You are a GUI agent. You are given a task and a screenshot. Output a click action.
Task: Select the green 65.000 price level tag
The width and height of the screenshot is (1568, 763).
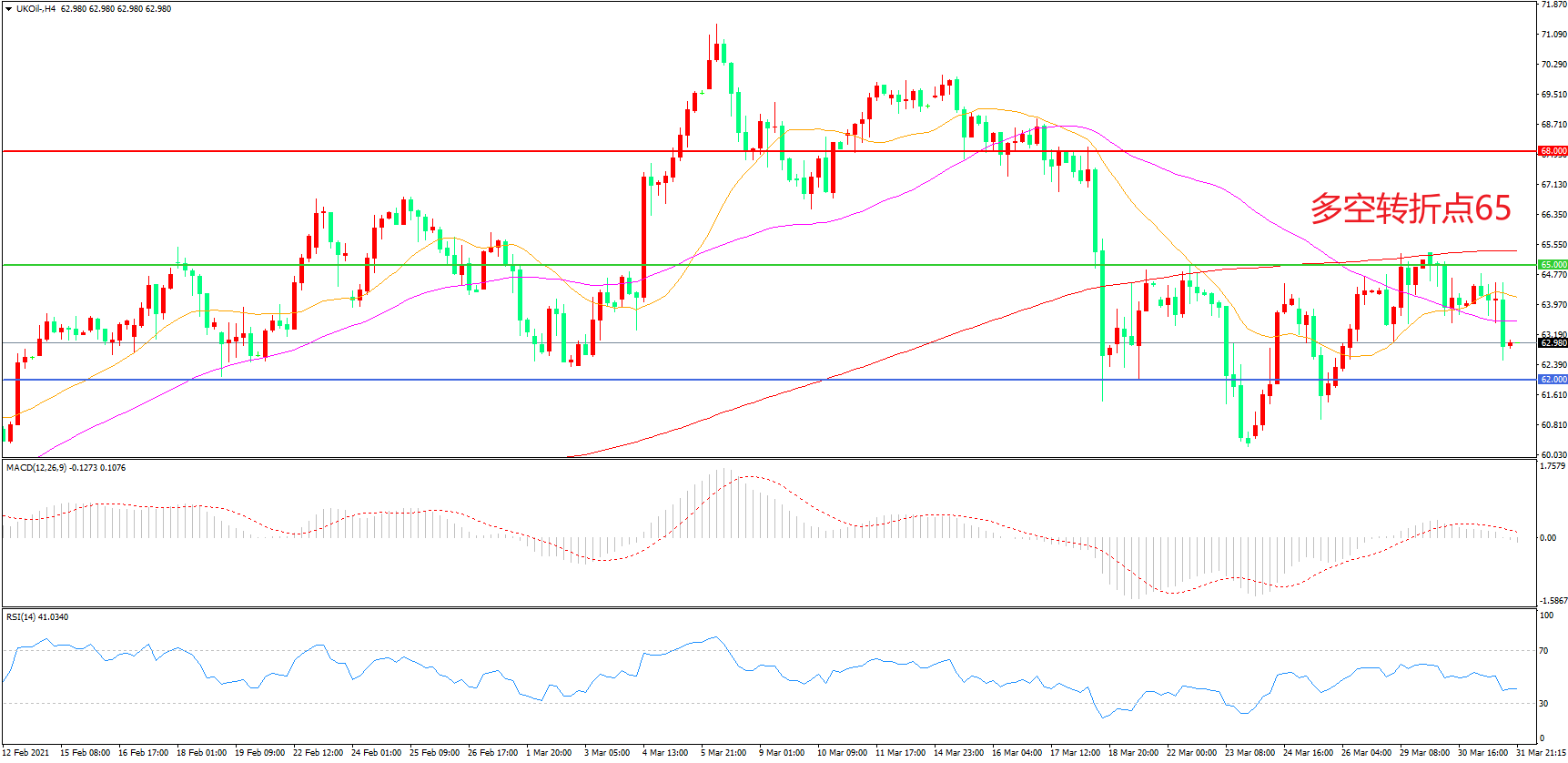1553,265
